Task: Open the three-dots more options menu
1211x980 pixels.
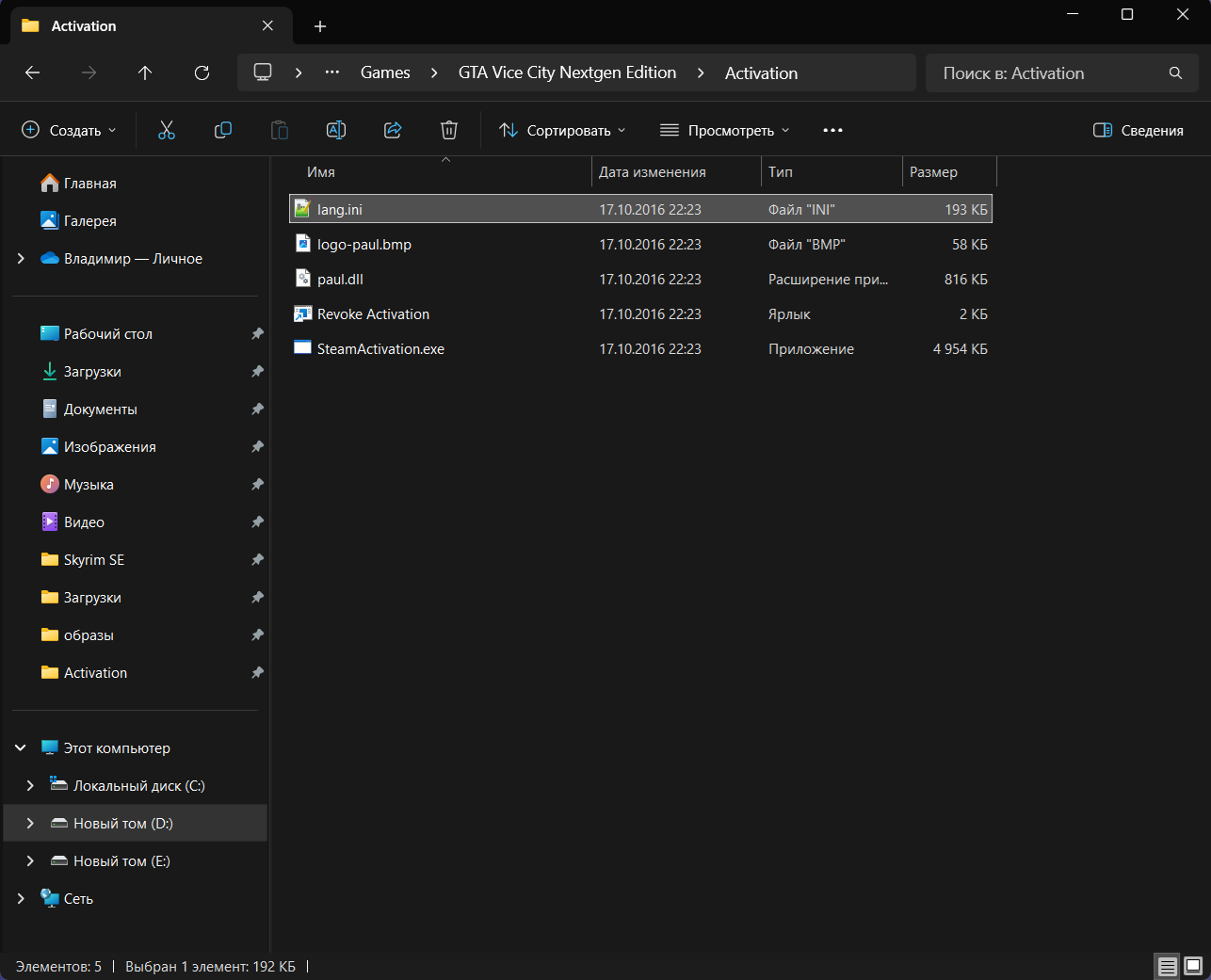Action: point(832,130)
